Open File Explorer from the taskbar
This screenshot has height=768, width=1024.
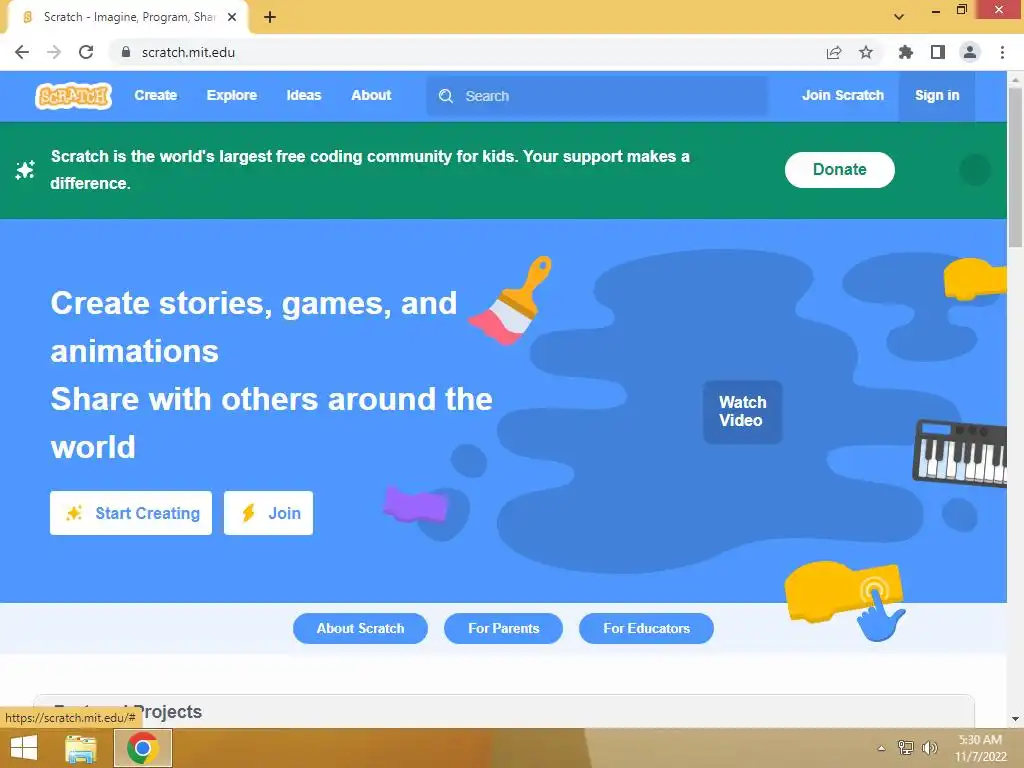(x=81, y=748)
